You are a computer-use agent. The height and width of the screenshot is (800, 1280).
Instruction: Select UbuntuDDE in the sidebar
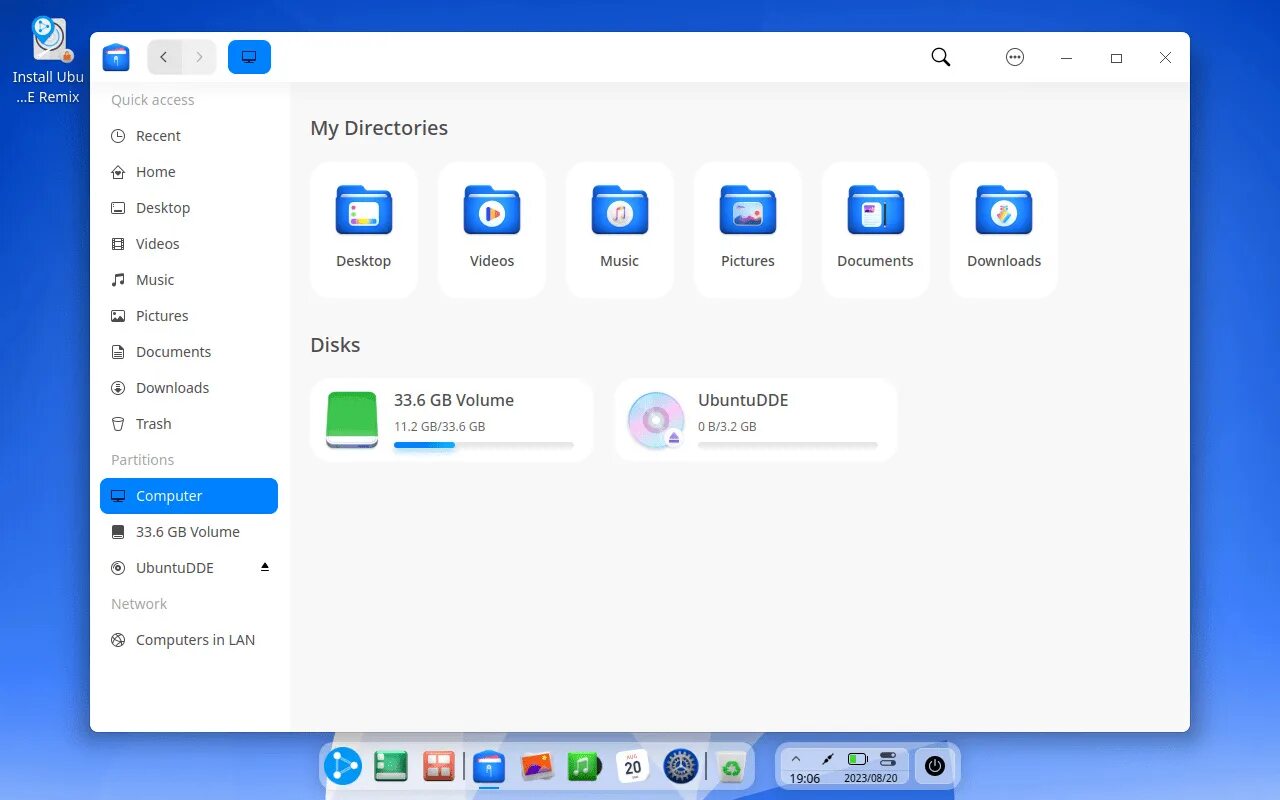[189, 568]
